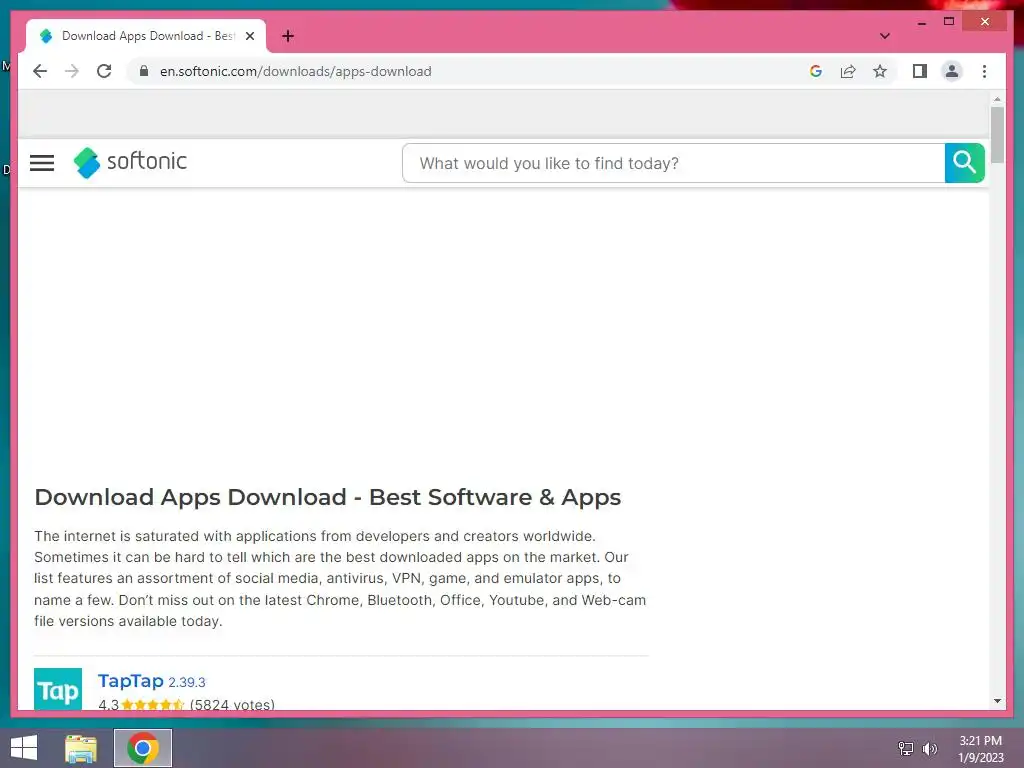Open the Google icon in the address bar
The height and width of the screenshot is (768, 1024).
tap(816, 71)
